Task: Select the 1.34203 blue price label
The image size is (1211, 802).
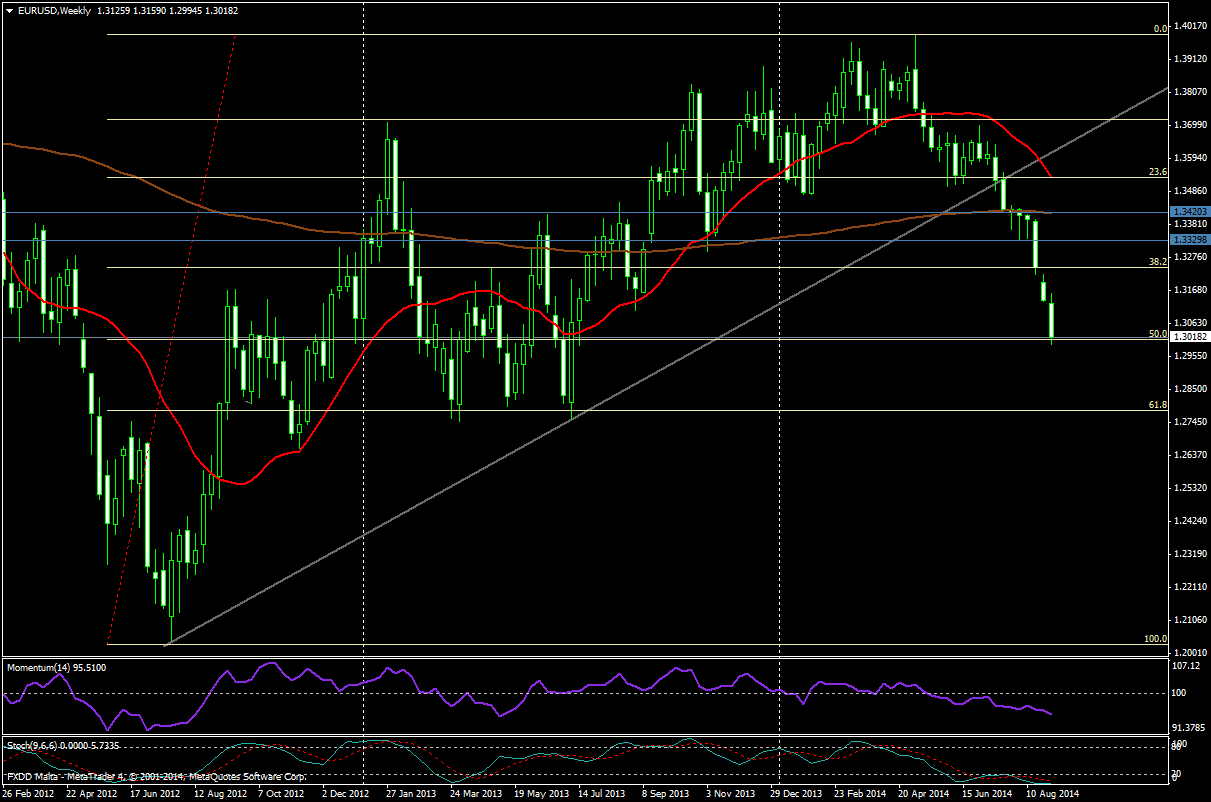Action: 1187,212
